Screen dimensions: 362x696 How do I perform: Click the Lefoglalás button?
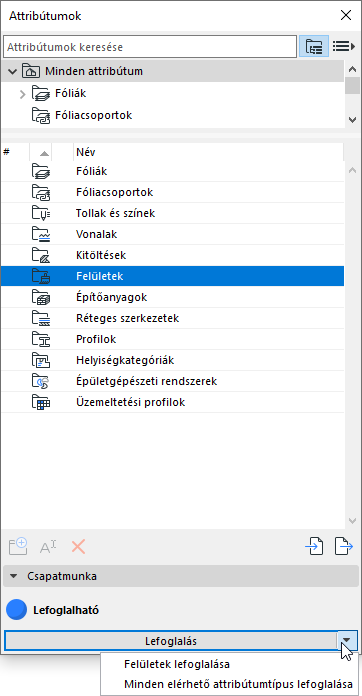(171, 641)
